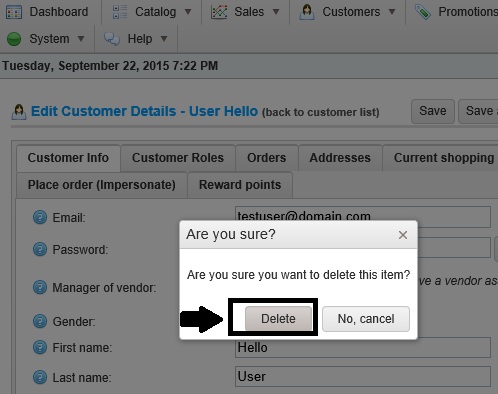Click the Catalog list icon

pyautogui.click(x=120, y=12)
